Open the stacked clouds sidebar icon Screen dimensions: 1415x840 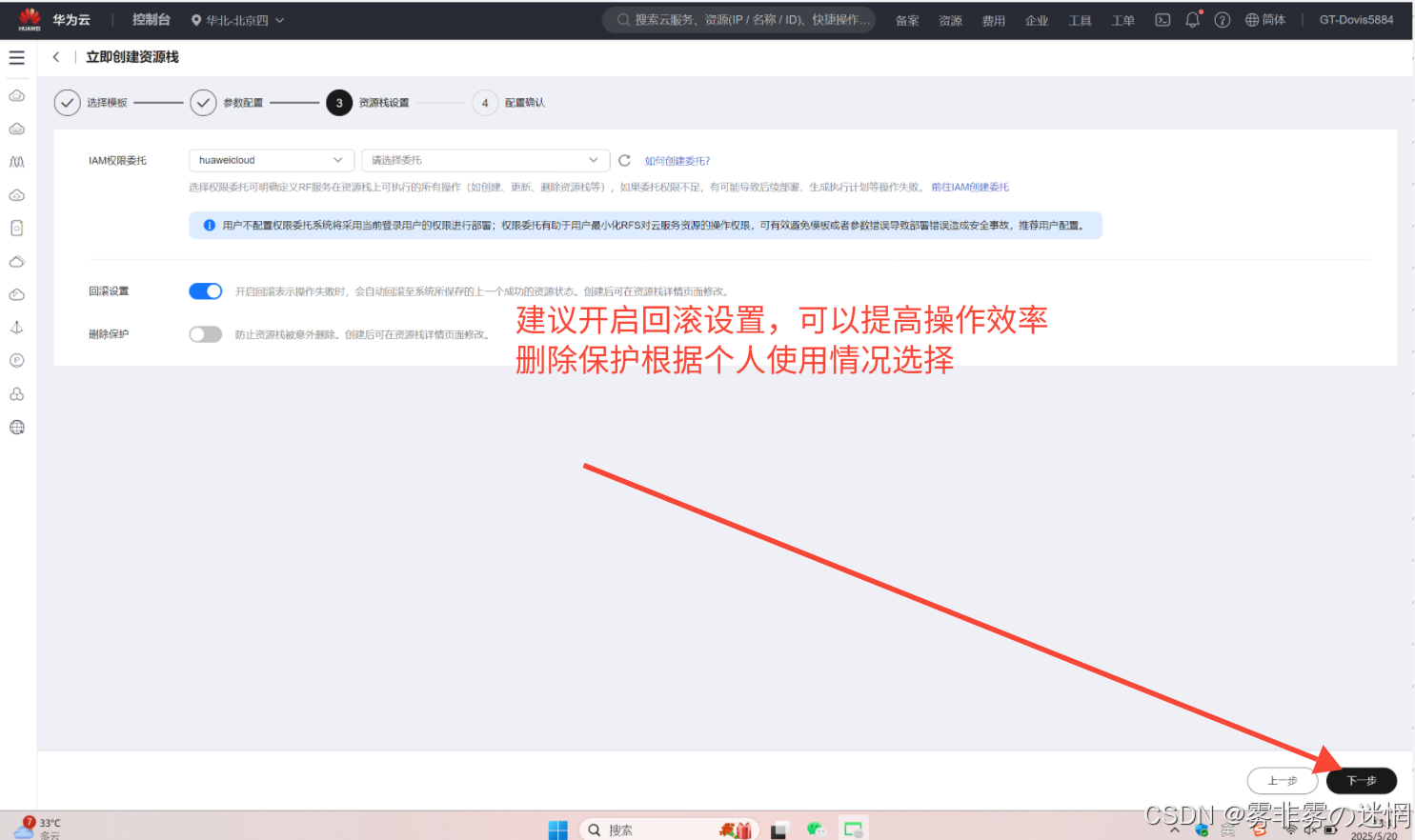17,262
